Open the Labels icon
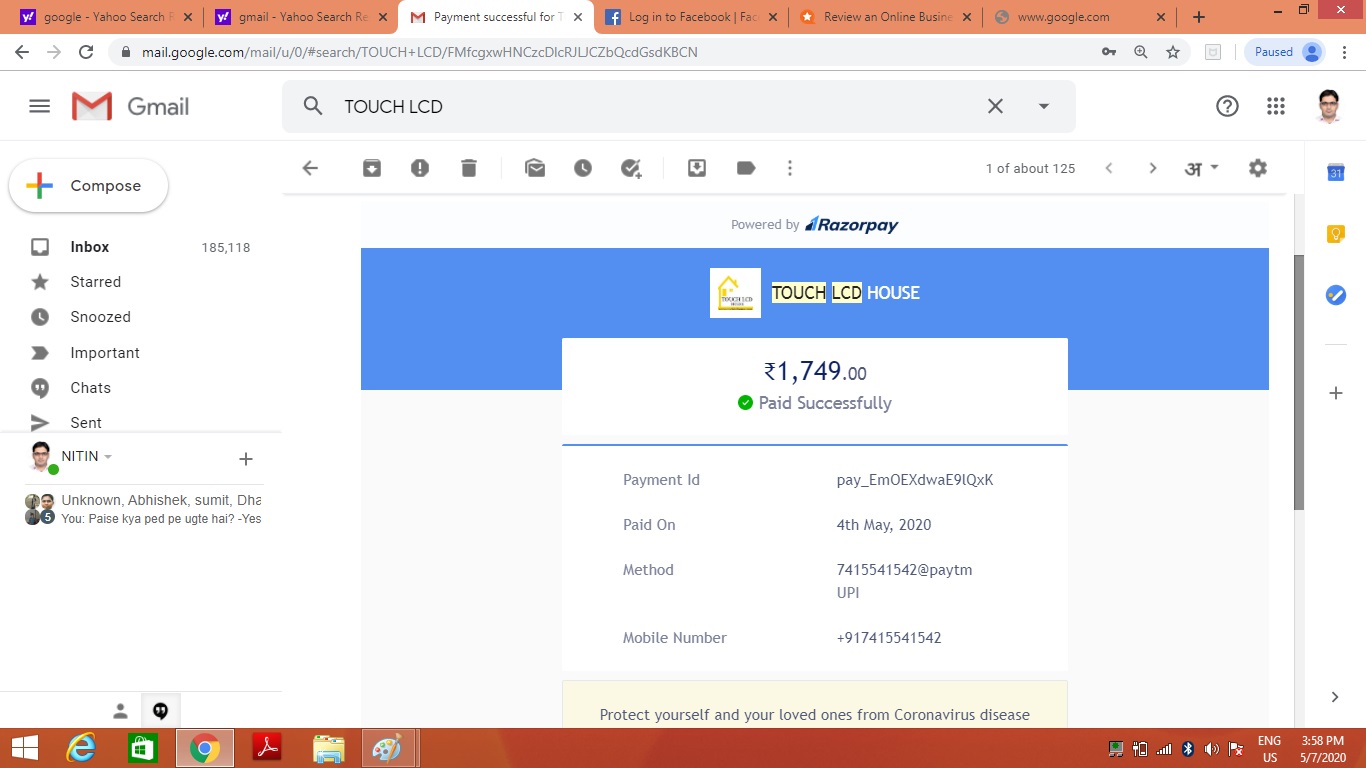The image size is (1366, 768). point(746,168)
